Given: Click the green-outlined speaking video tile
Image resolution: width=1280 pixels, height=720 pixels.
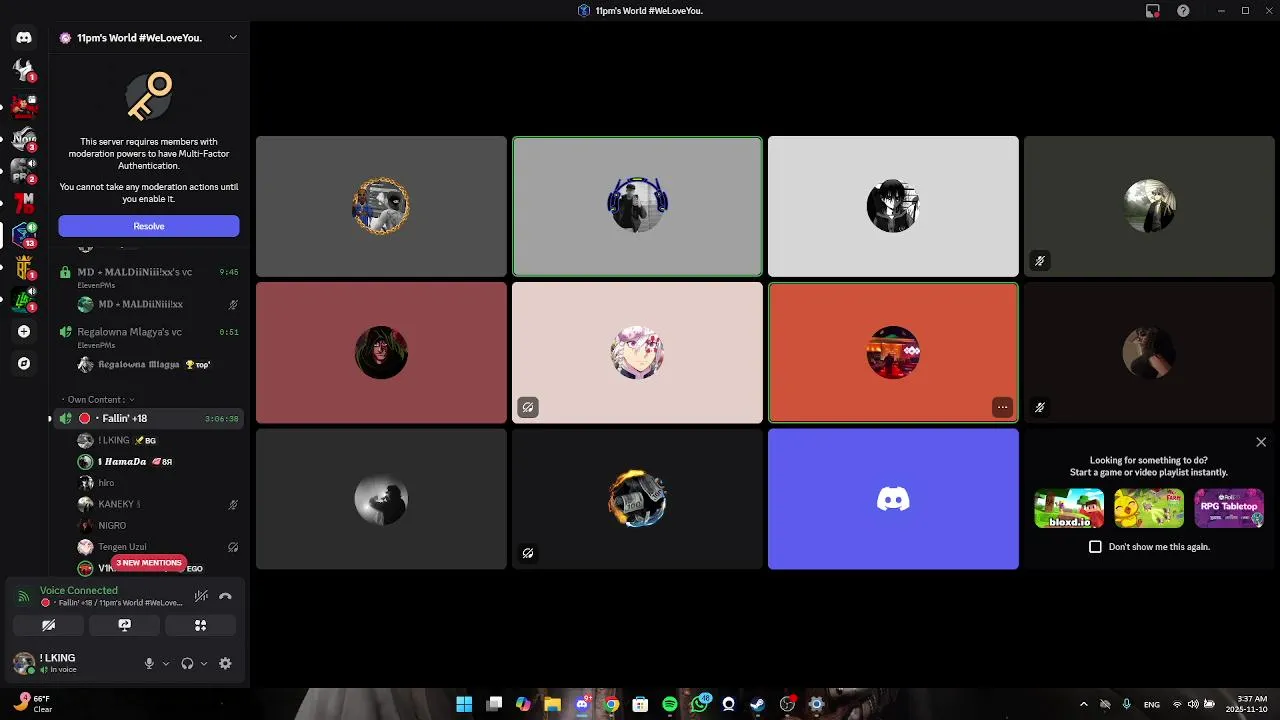Looking at the screenshot, I should 637,206.
